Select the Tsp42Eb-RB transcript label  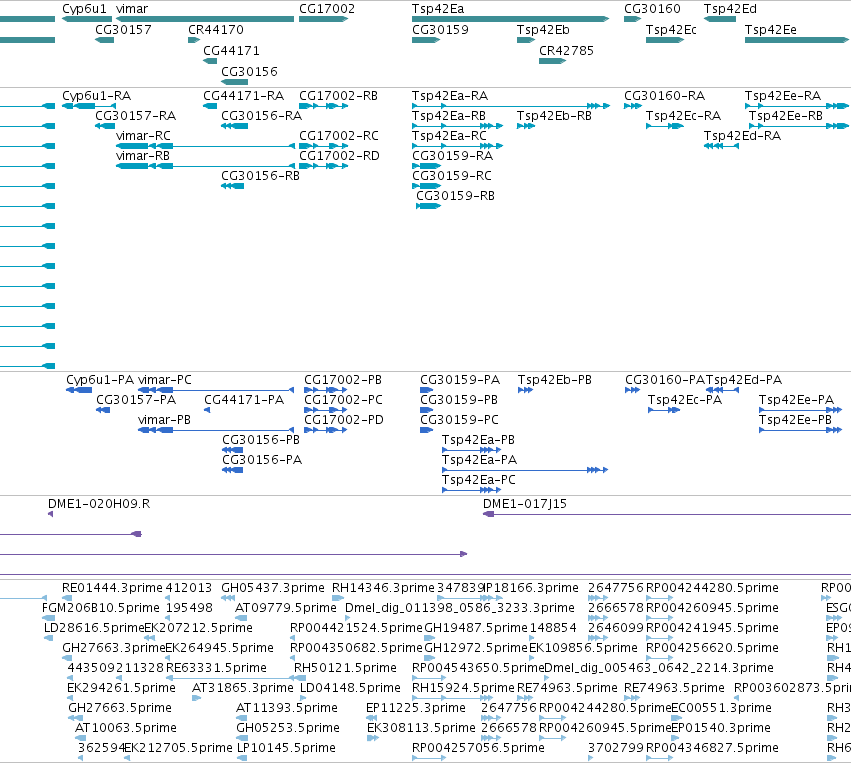click(x=554, y=116)
